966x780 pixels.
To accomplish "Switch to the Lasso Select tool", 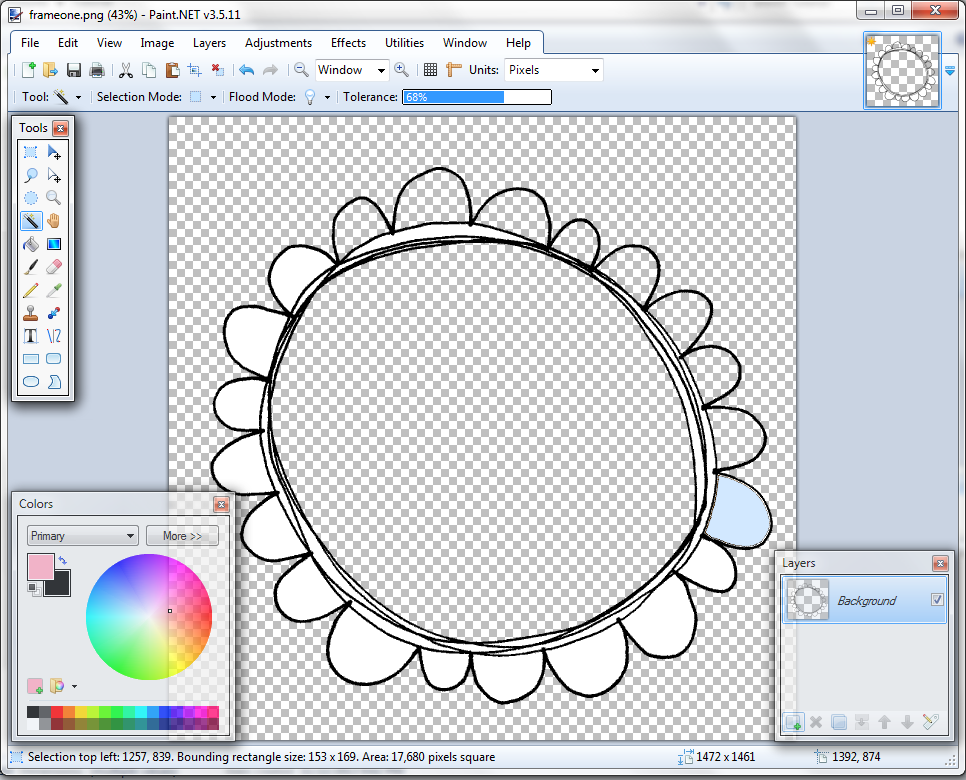I will click(x=31, y=175).
